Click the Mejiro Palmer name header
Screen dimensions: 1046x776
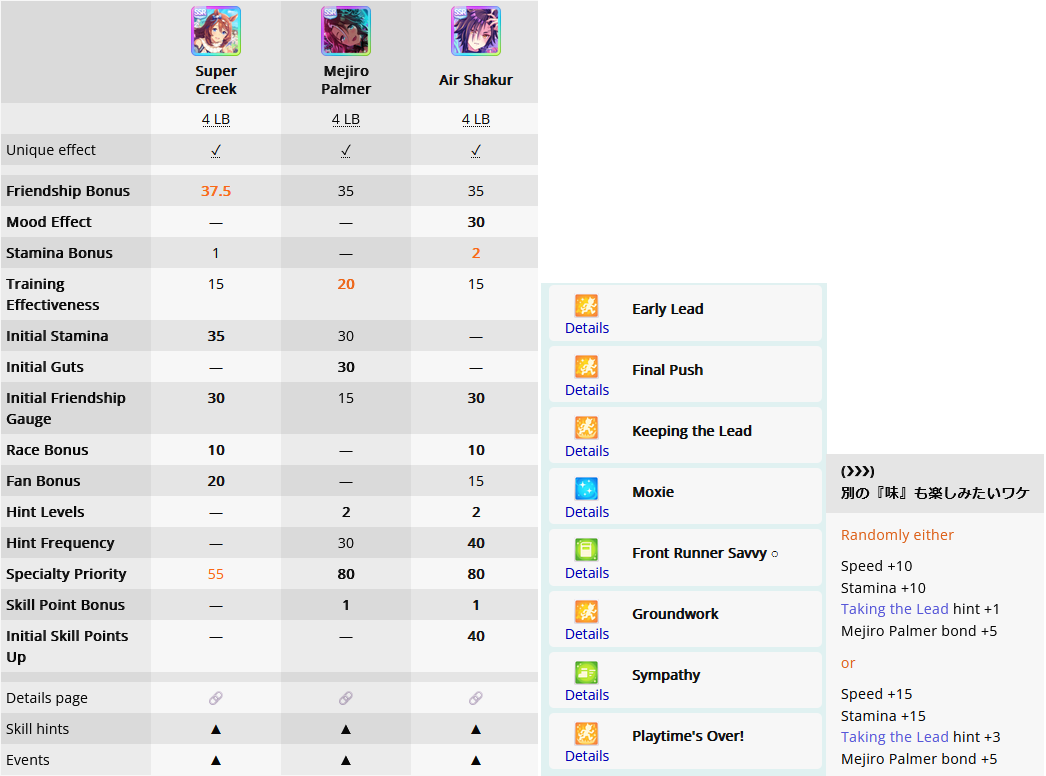pyautogui.click(x=346, y=79)
